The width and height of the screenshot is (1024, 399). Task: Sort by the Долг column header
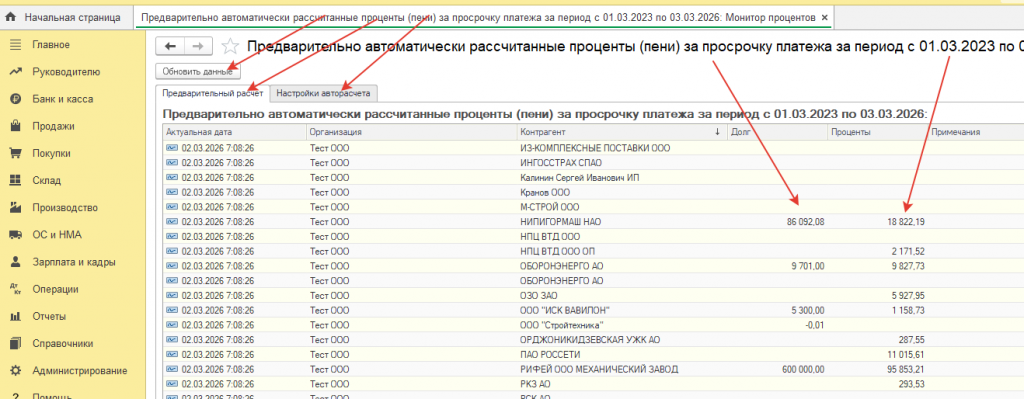point(777,132)
